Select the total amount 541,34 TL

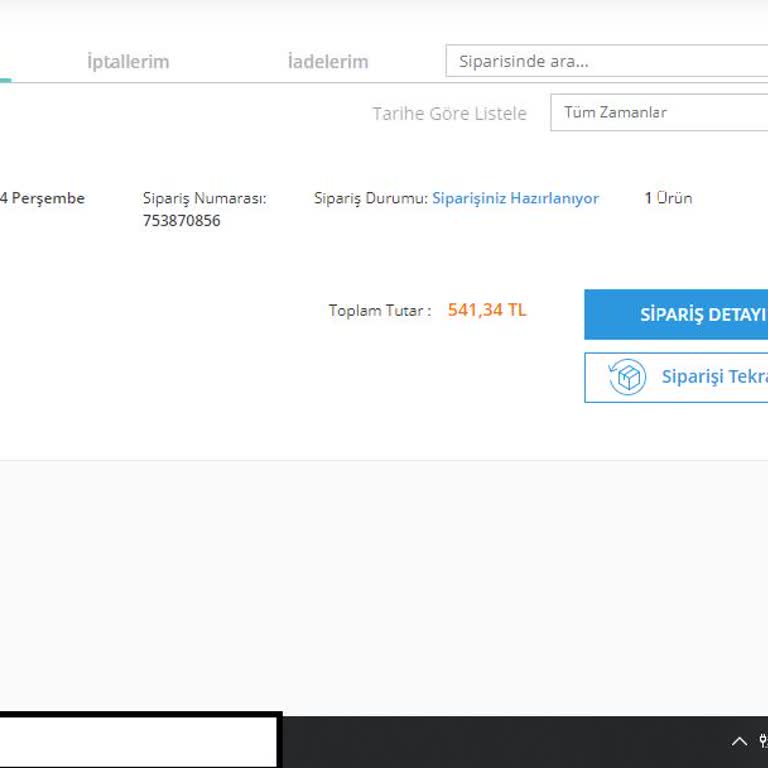487,310
